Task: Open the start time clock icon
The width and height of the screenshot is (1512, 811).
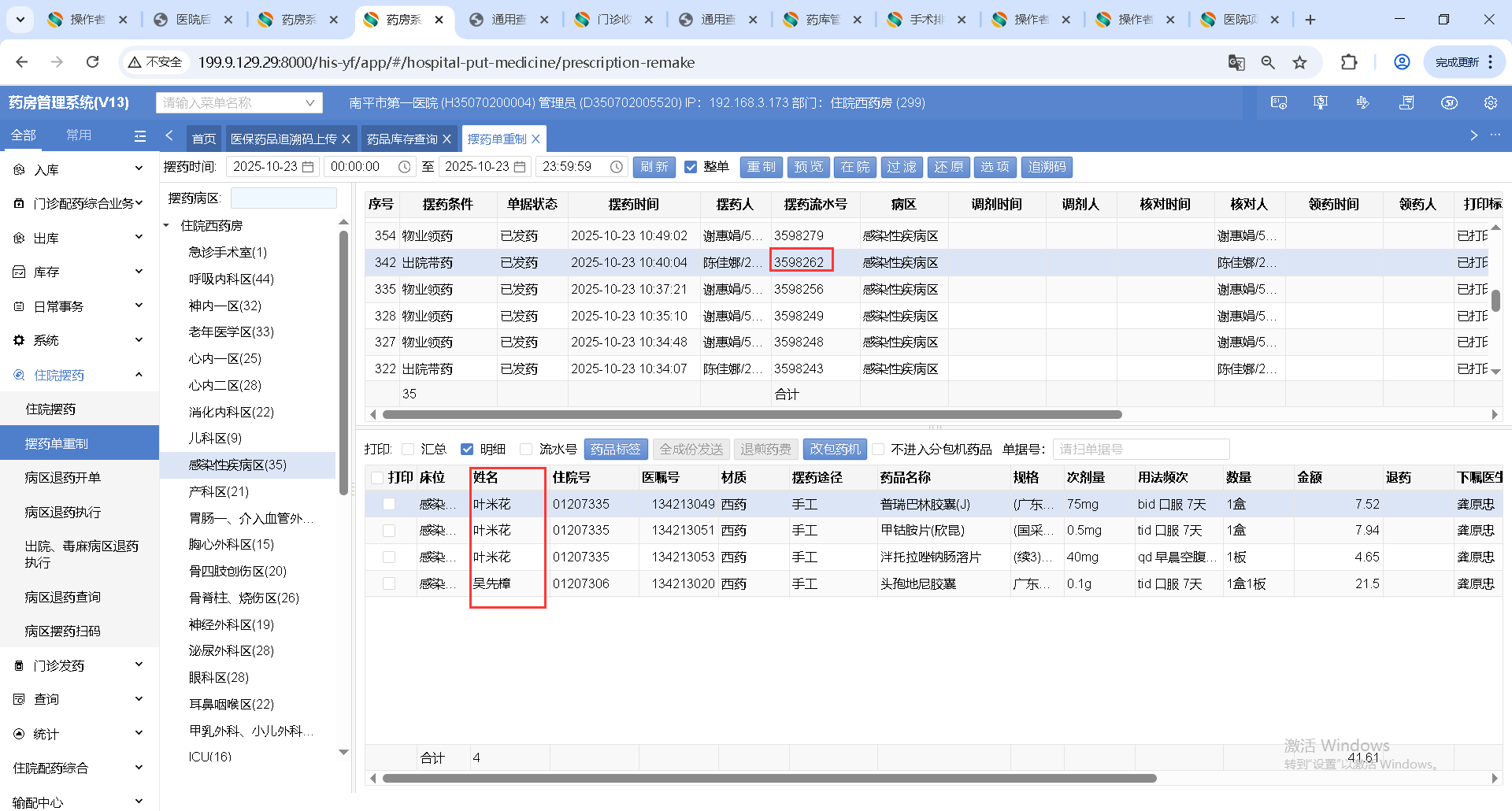Action: pyautogui.click(x=405, y=167)
